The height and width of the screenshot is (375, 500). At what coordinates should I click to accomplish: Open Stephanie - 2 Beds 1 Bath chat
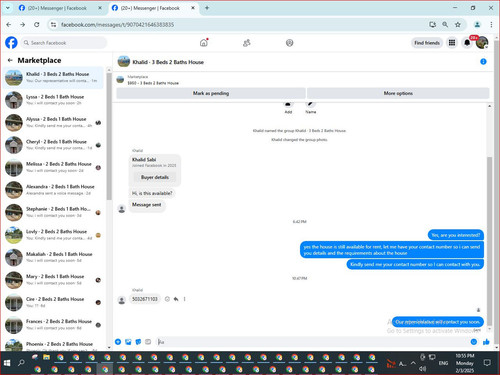click(x=53, y=212)
